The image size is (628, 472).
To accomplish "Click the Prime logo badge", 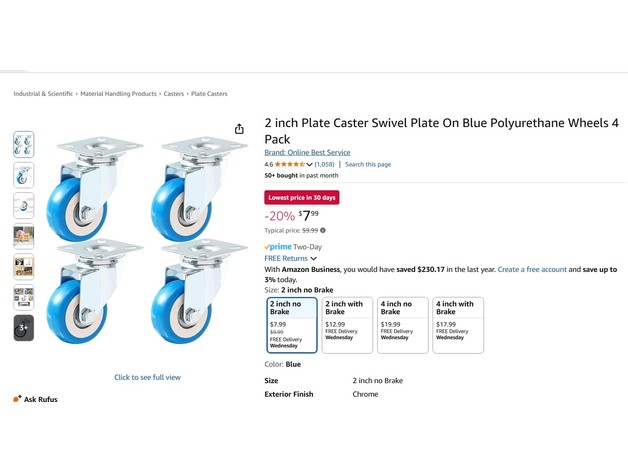I will [278, 246].
